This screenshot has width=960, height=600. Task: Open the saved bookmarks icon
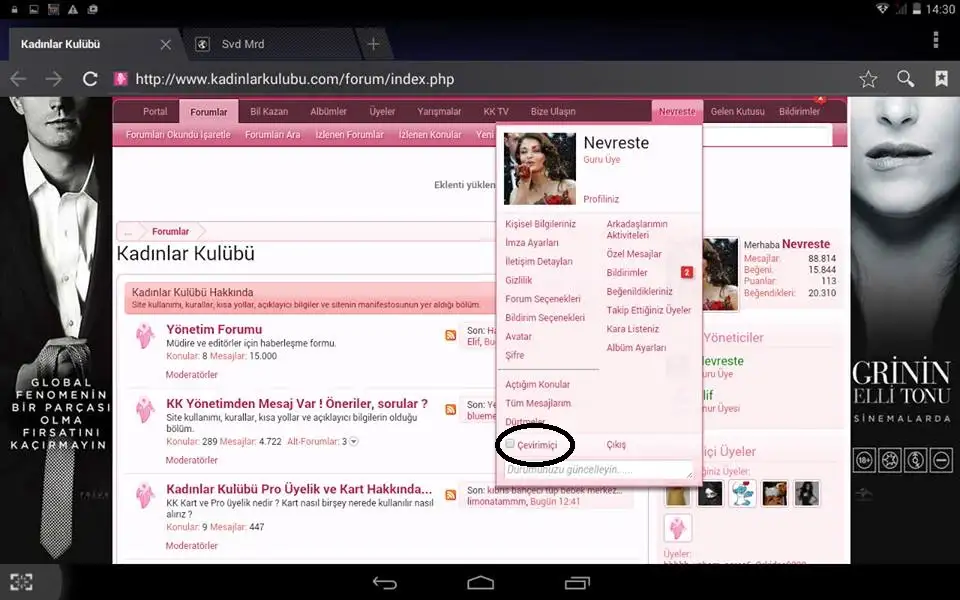click(x=941, y=79)
